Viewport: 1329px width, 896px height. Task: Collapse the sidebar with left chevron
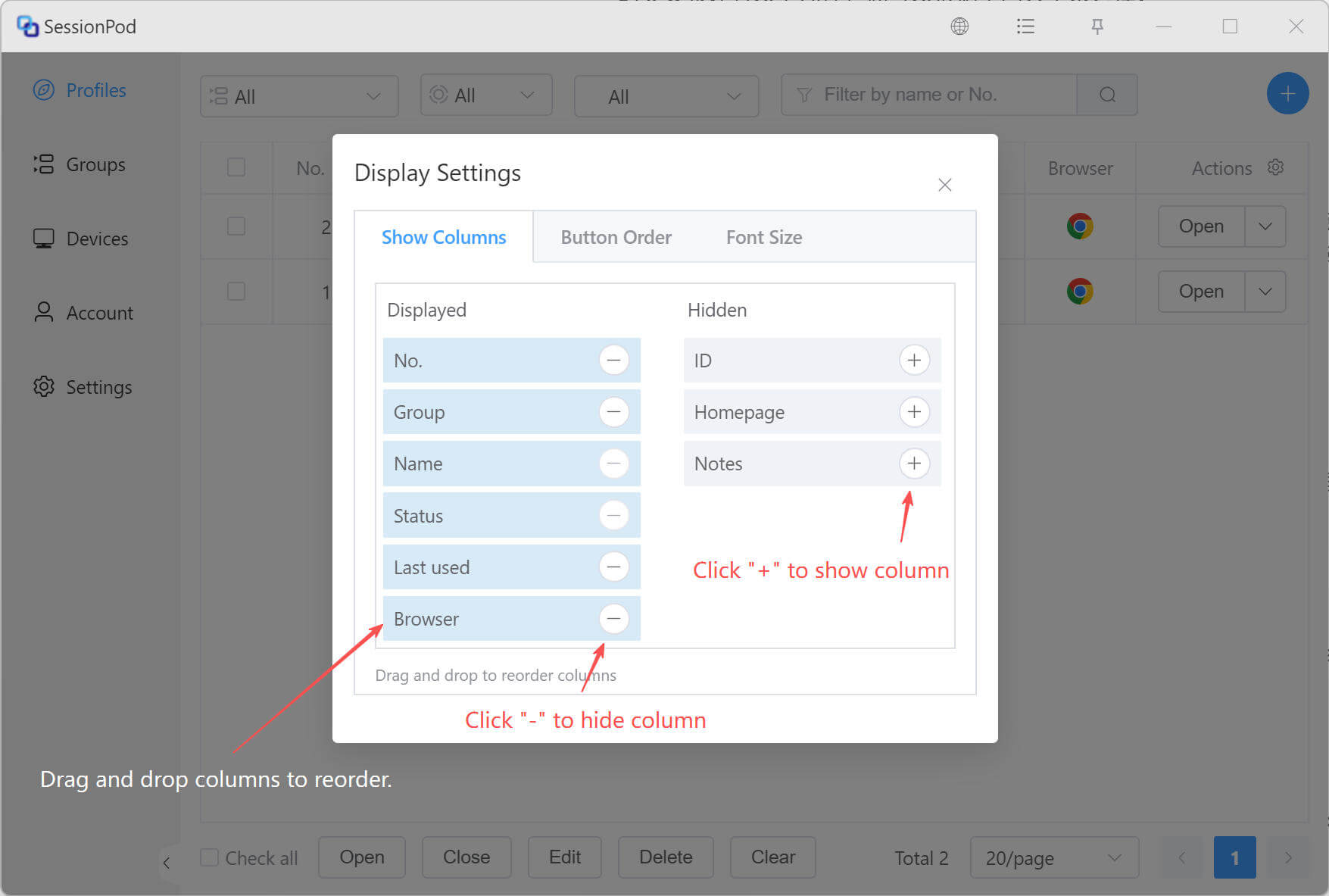tap(167, 862)
